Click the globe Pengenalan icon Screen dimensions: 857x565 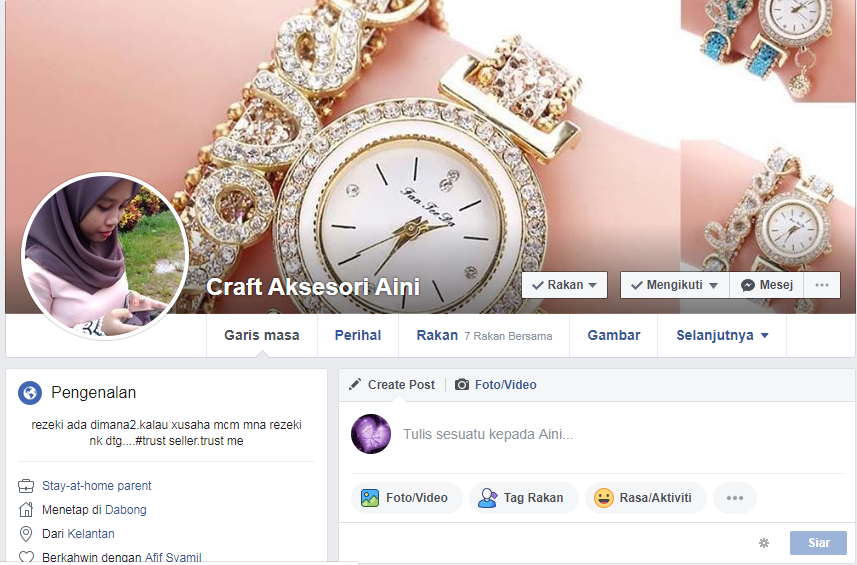click(30, 393)
